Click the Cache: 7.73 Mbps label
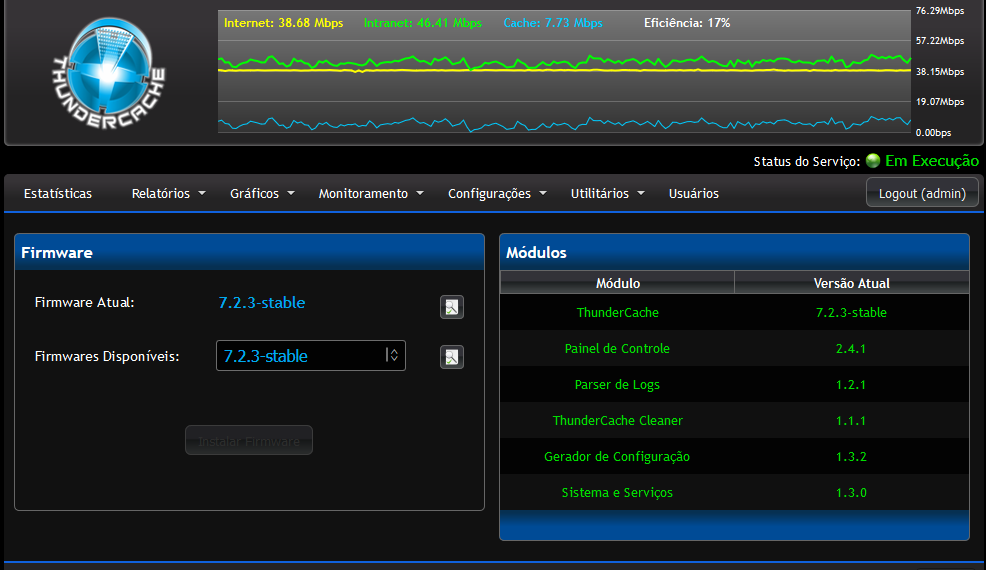Viewport: 986px width, 570px height. tap(553, 23)
